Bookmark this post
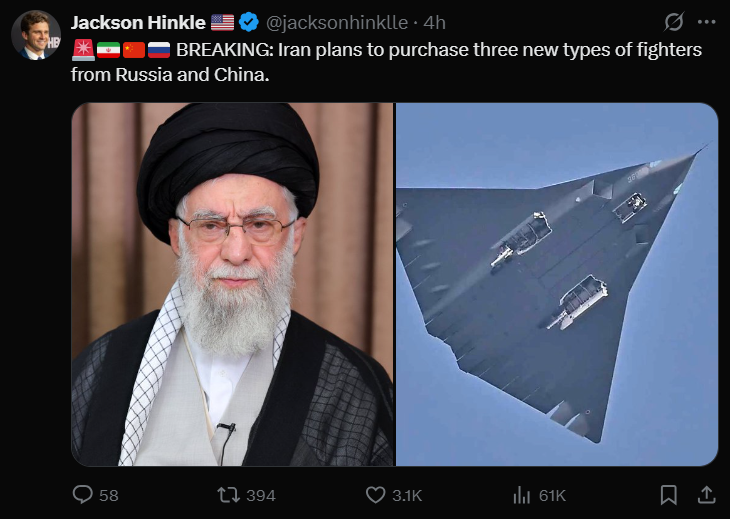 [x=669, y=495]
